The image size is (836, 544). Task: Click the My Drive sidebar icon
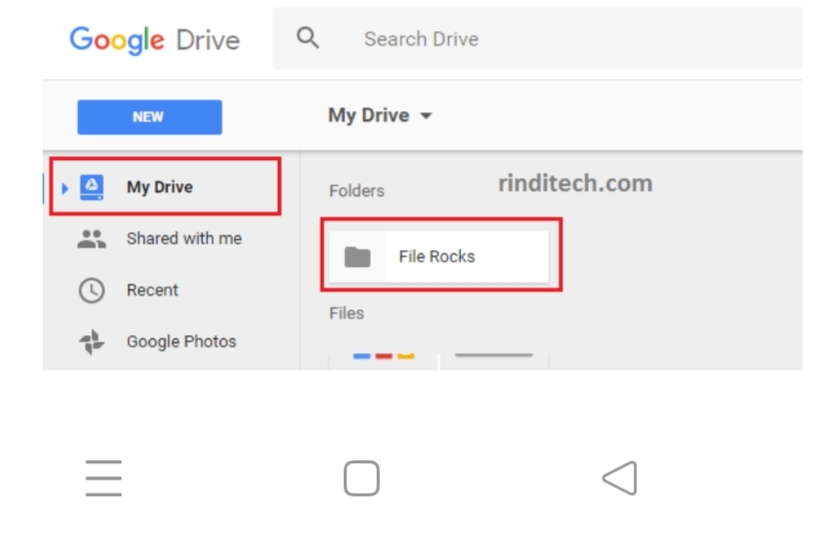point(92,187)
